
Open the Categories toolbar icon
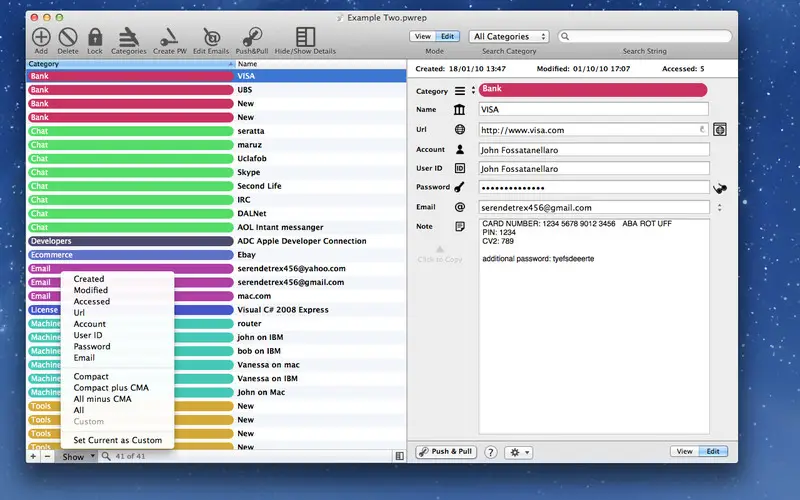pos(129,37)
